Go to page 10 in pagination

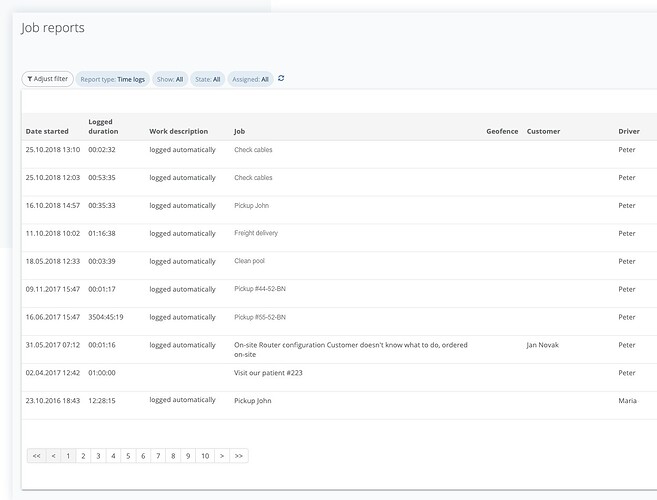click(x=205, y=456)
